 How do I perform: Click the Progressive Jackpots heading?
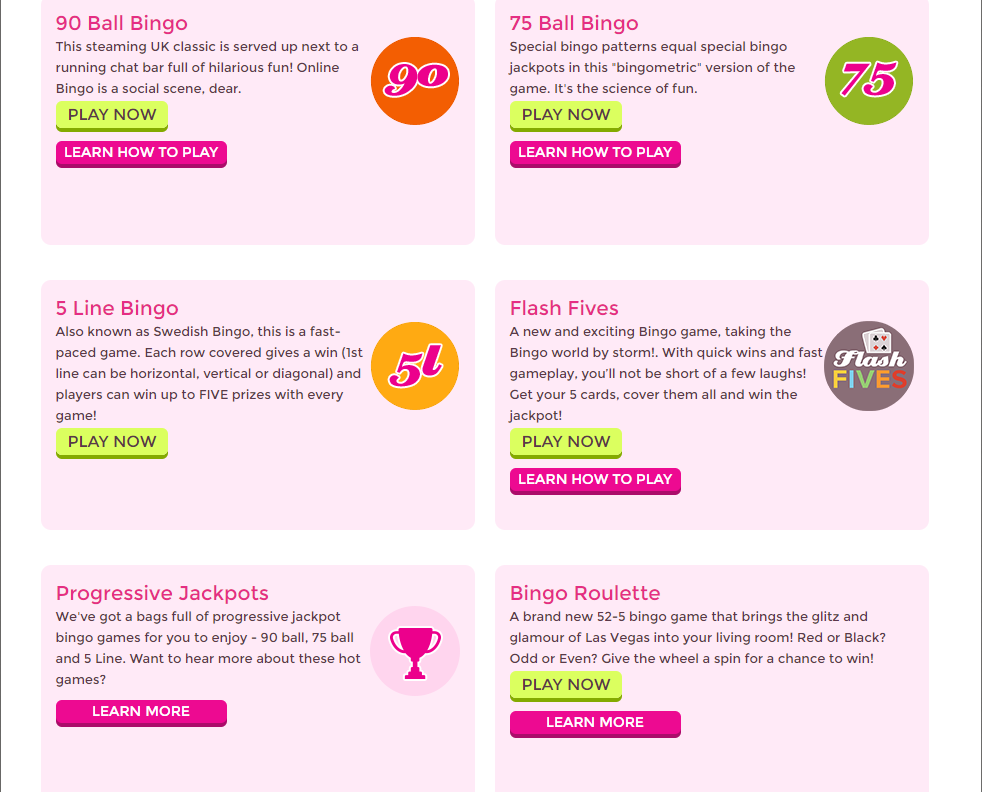pos(163,593)
